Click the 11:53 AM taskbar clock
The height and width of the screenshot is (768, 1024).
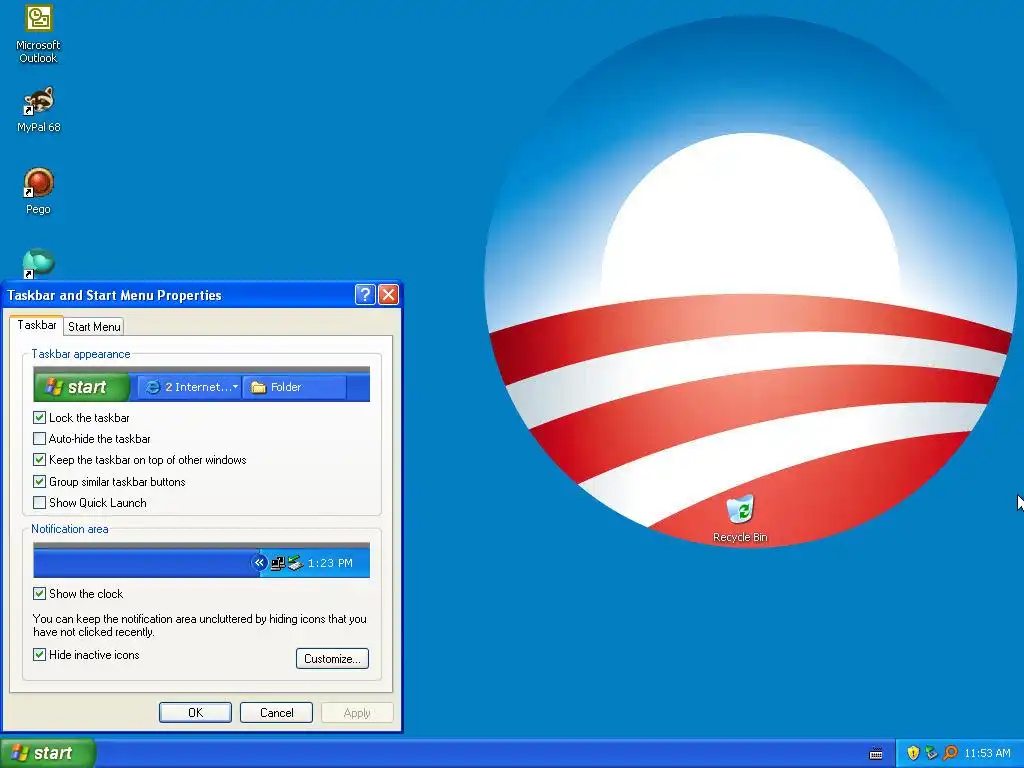(987, 754)
